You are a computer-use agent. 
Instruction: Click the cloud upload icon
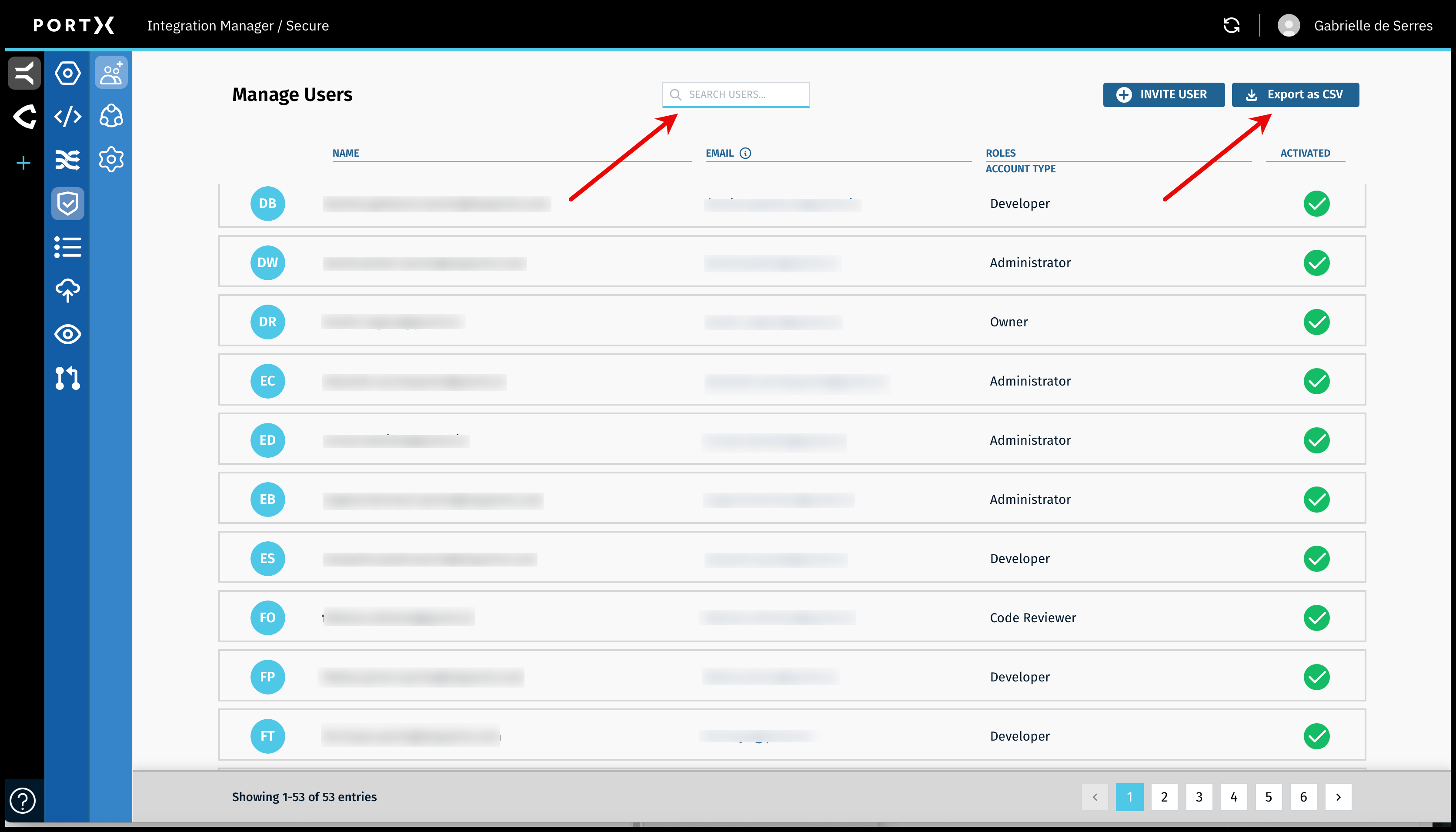click(67, 290)
